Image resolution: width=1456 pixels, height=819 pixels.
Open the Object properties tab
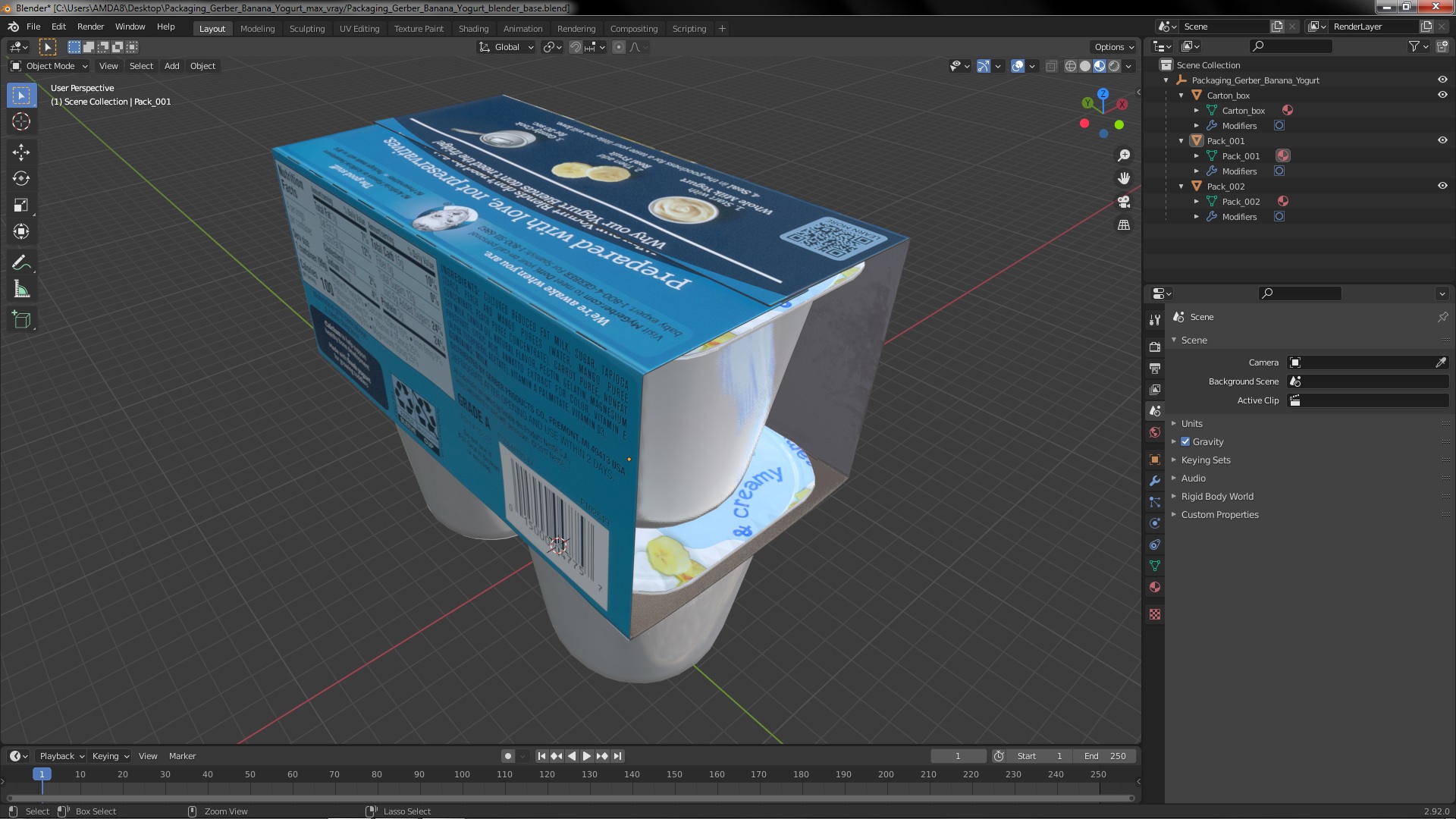[1154, 460]
